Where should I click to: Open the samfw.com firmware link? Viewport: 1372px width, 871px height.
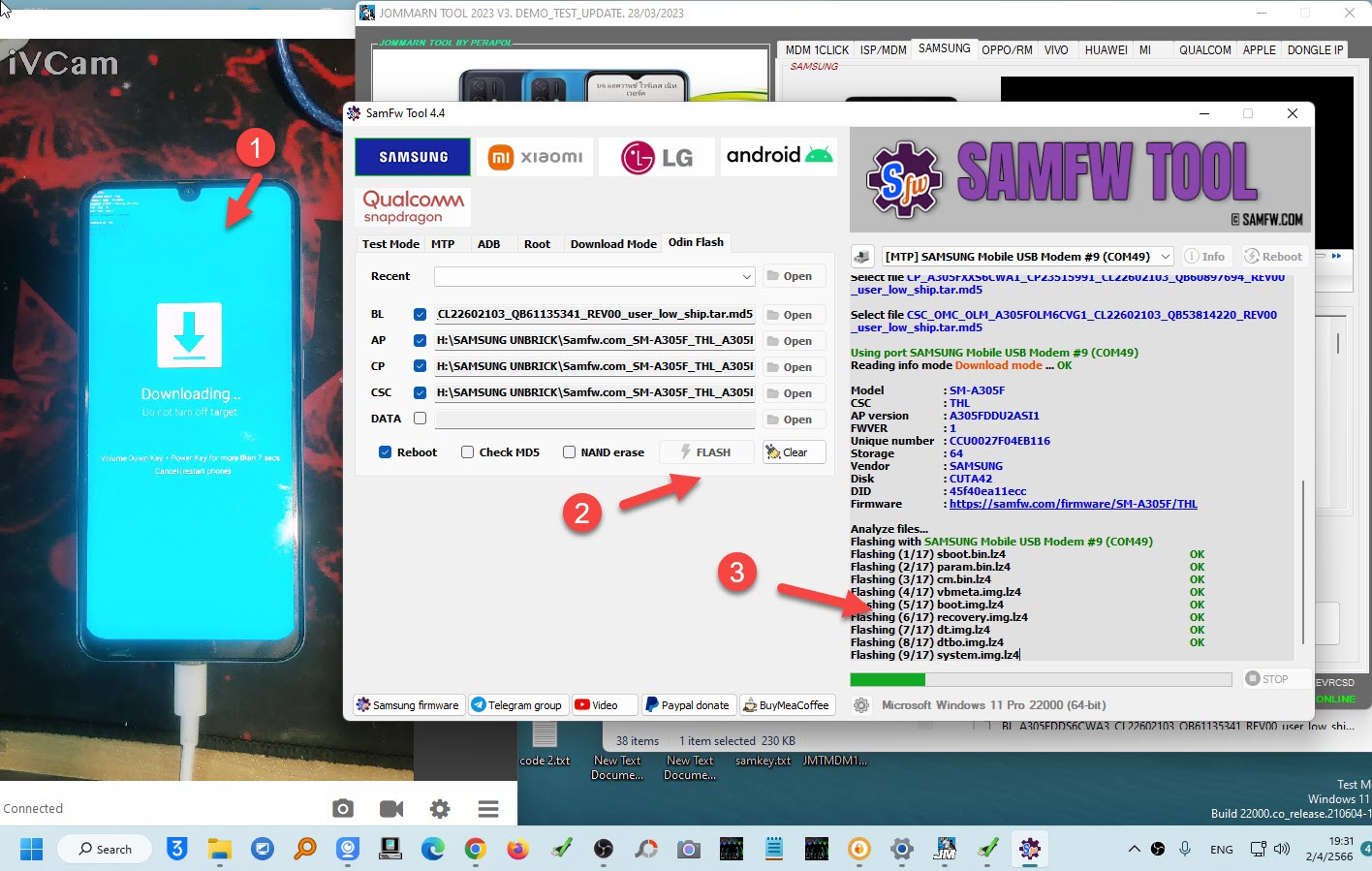point(1074,504)
